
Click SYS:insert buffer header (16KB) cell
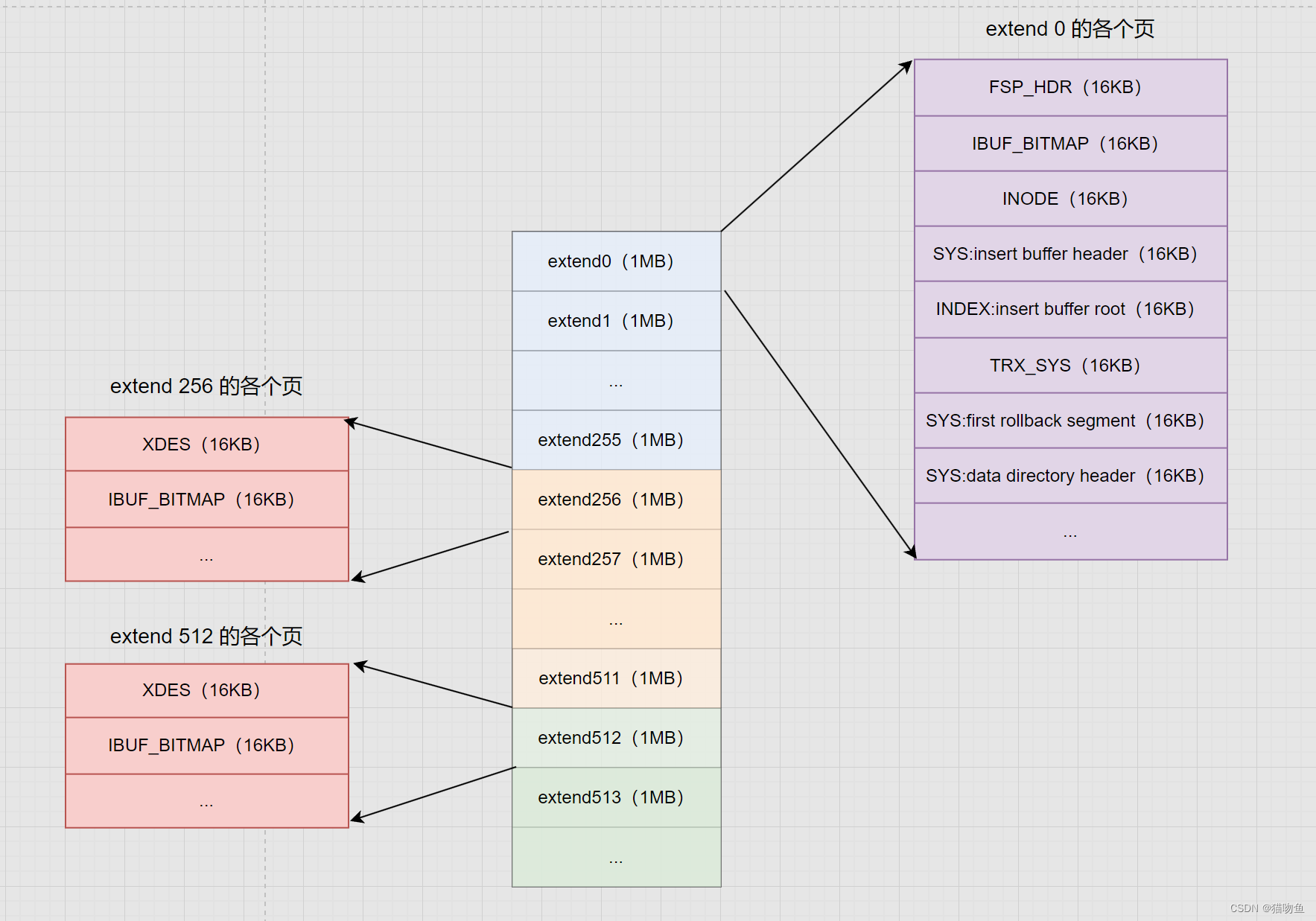tap(1070, 254)
